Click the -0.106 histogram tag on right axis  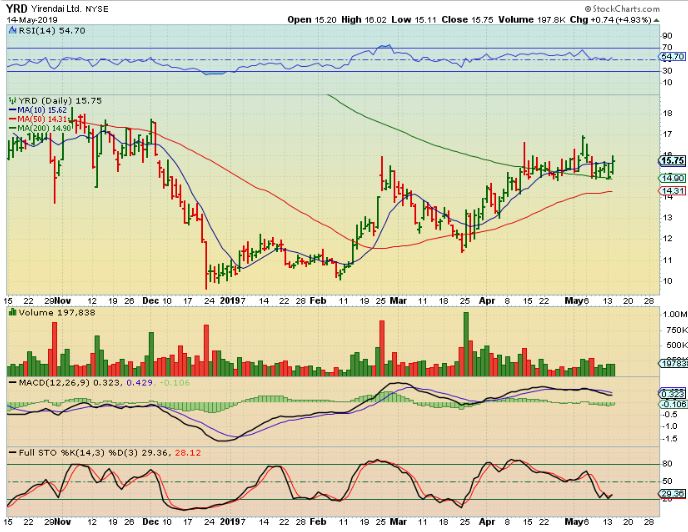tap(673, 404)
